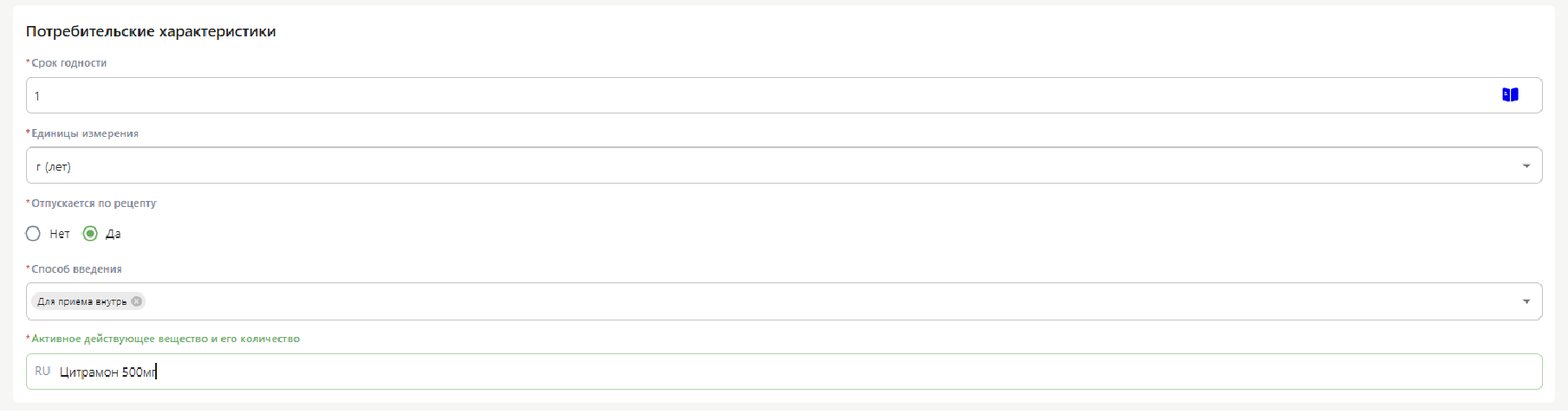Remove the "Для приема внутрь" tag

[x=136, y=301]
